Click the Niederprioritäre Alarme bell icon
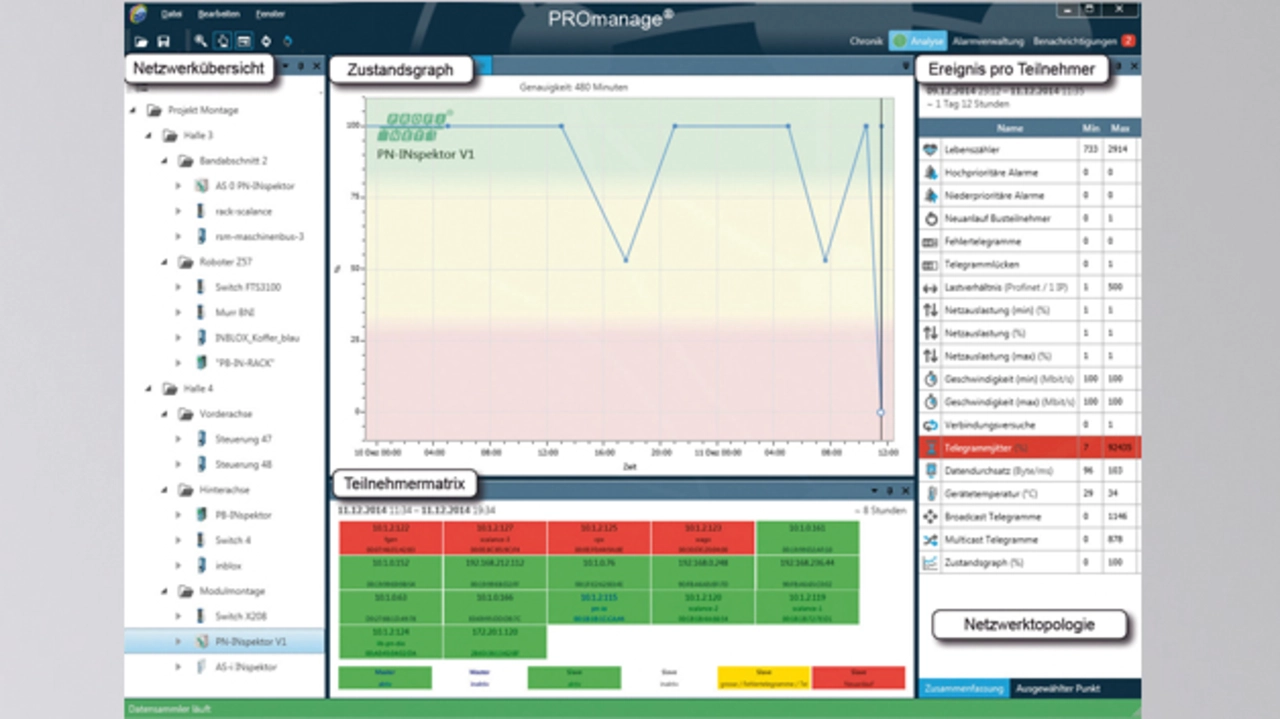 (930, 195)
